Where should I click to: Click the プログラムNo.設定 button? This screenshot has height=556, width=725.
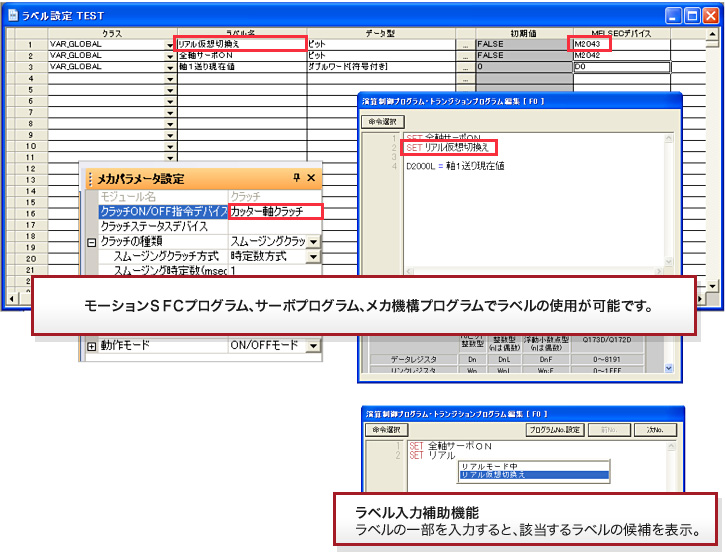pos(555,430)
